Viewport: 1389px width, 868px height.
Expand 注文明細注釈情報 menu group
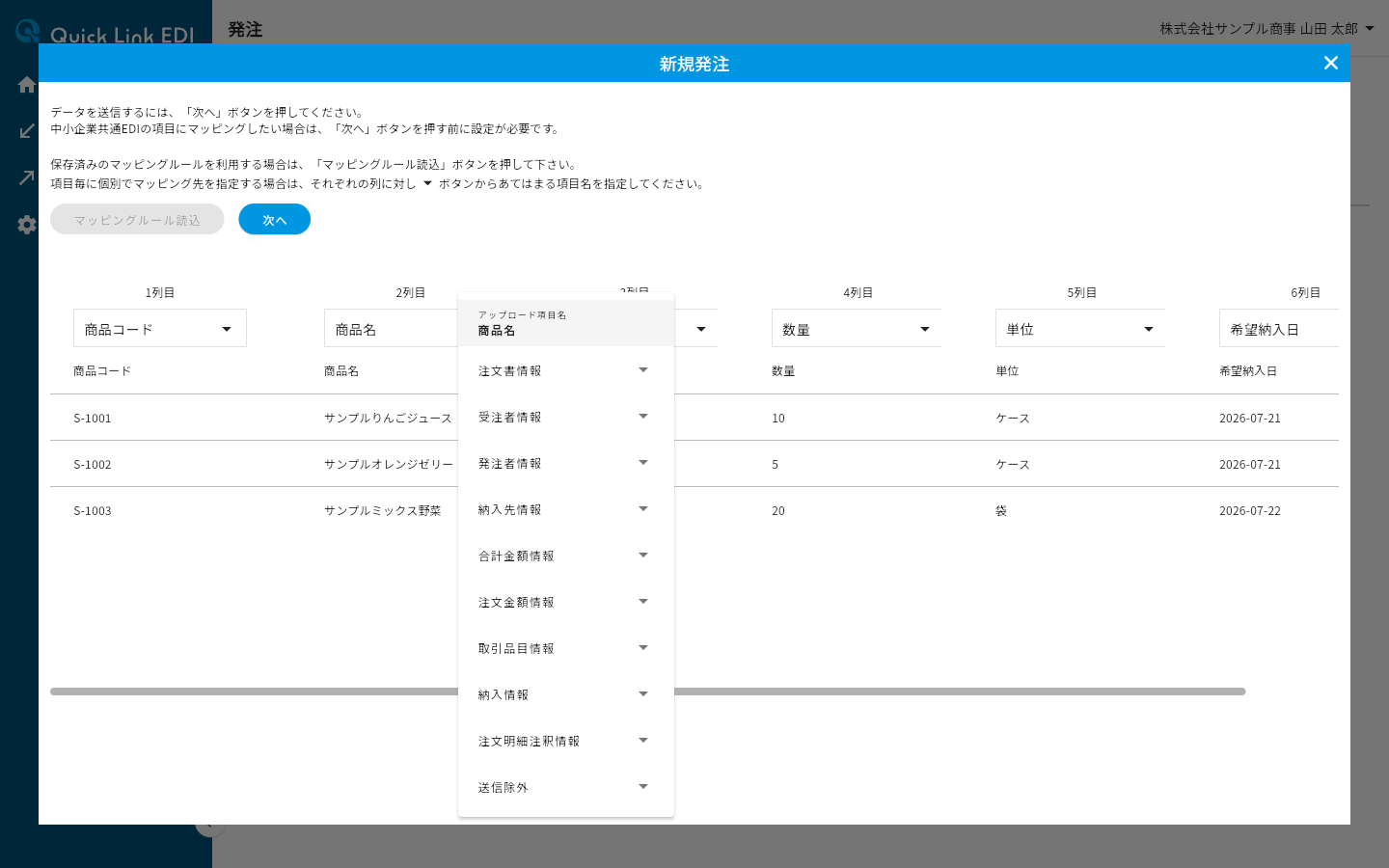[x=566, y=741]
